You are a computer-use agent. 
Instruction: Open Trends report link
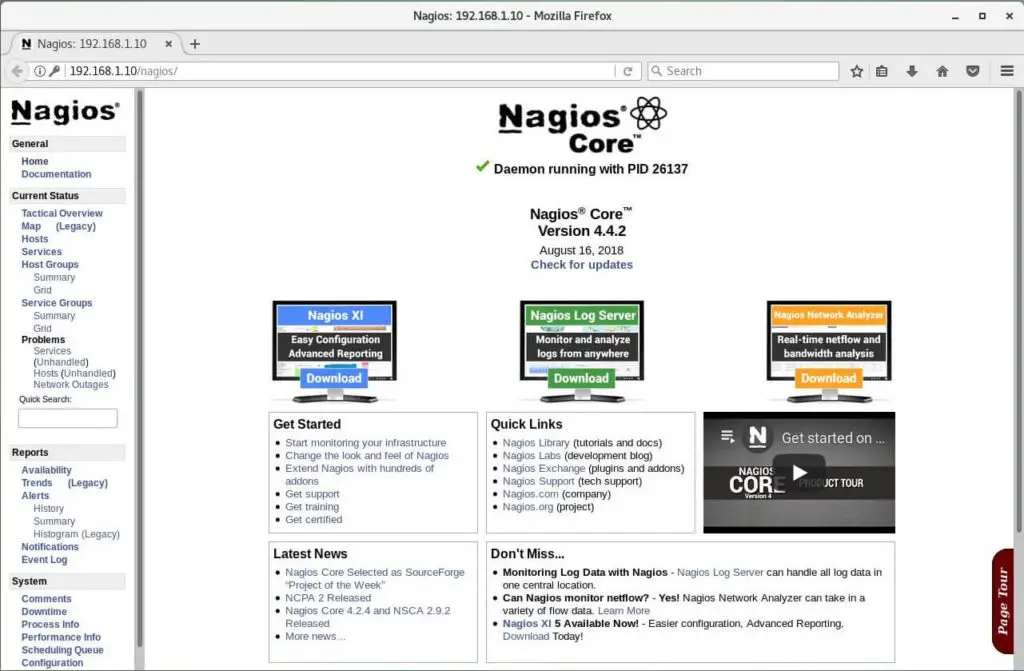[x=37, y=483]
